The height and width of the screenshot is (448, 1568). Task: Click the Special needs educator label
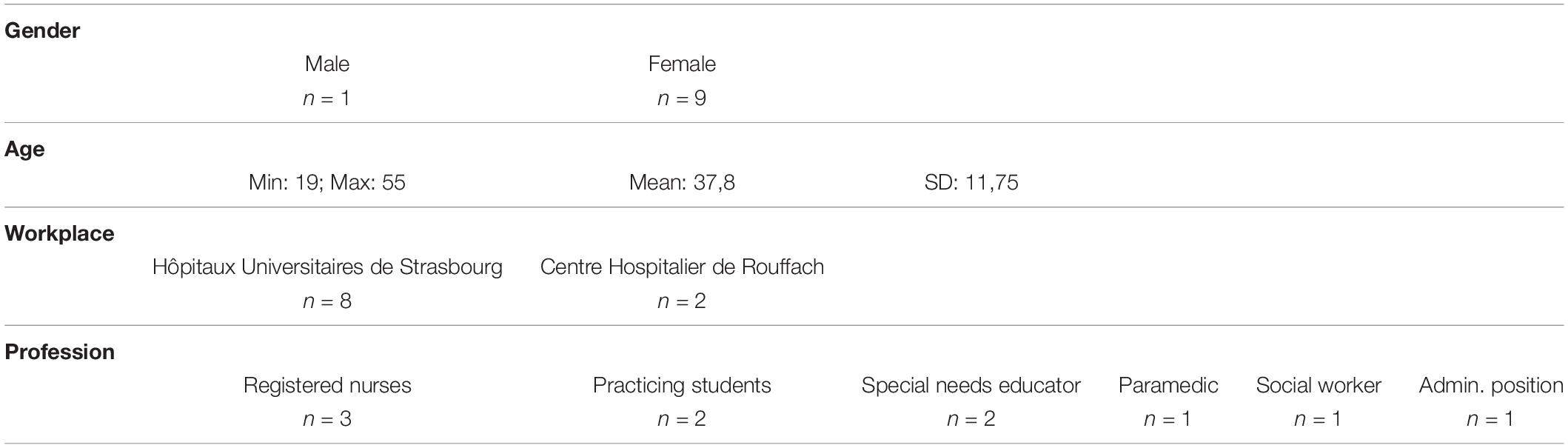click(971, 385)
